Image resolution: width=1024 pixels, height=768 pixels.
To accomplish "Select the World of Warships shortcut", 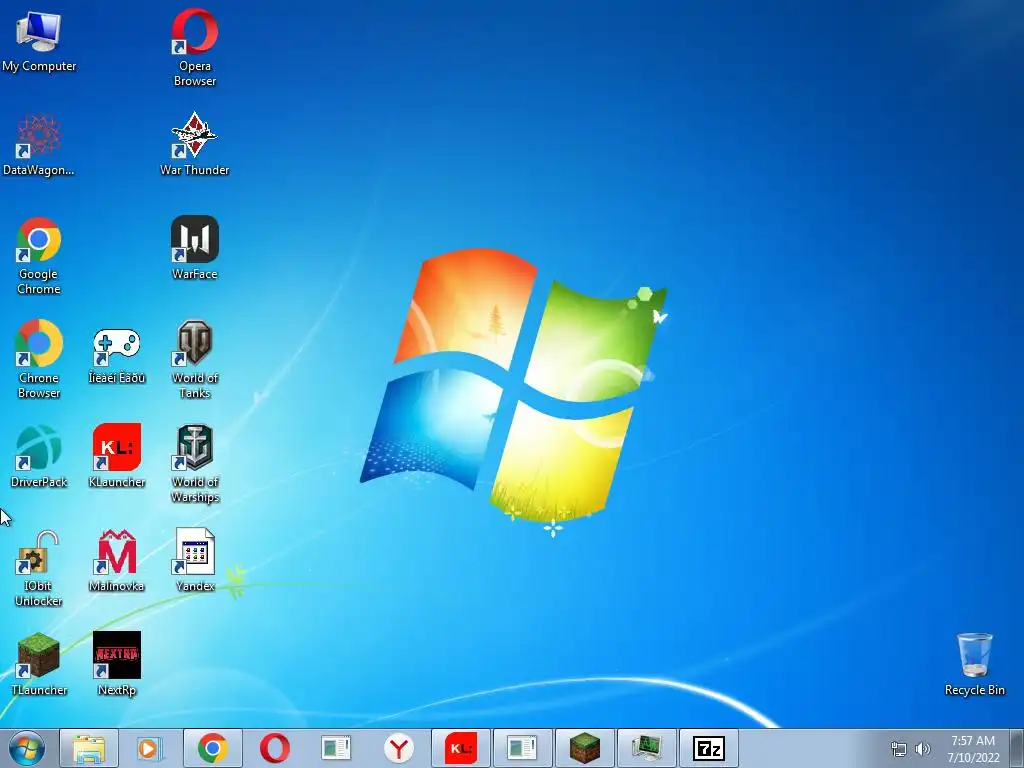I will [195, 464].
